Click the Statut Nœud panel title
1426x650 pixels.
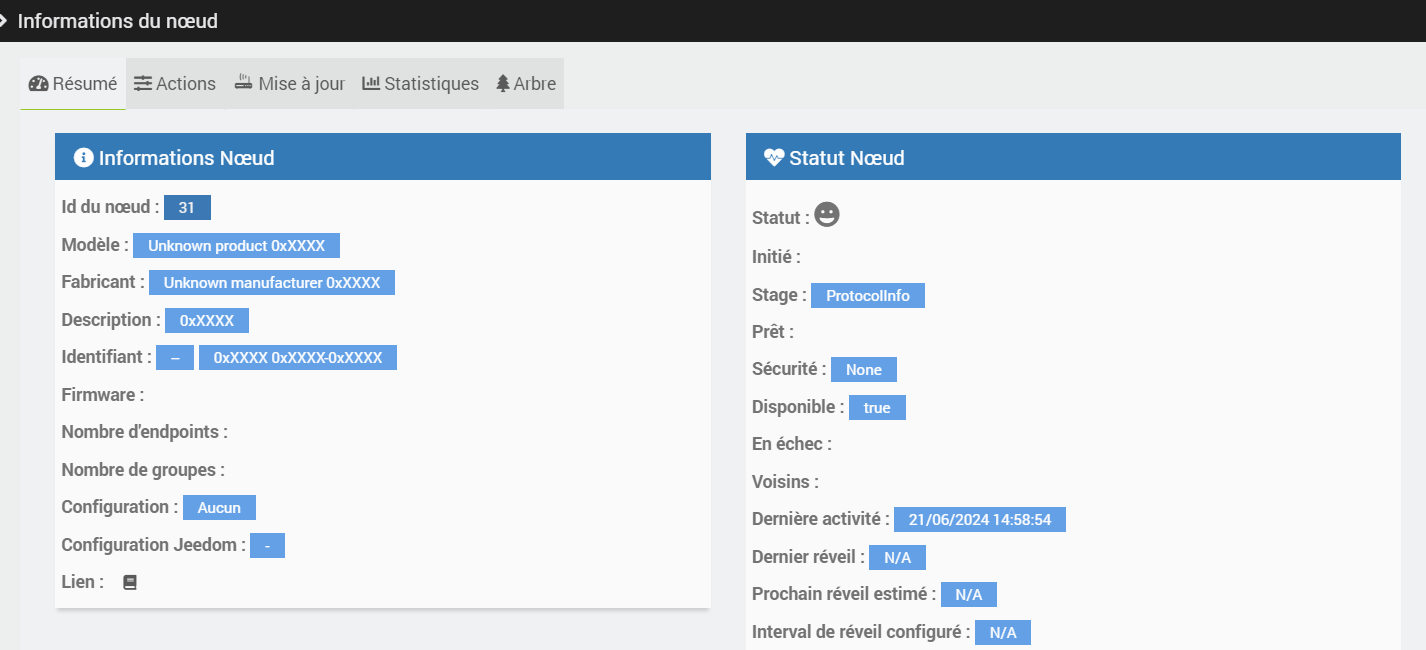(x=847, y=158)
